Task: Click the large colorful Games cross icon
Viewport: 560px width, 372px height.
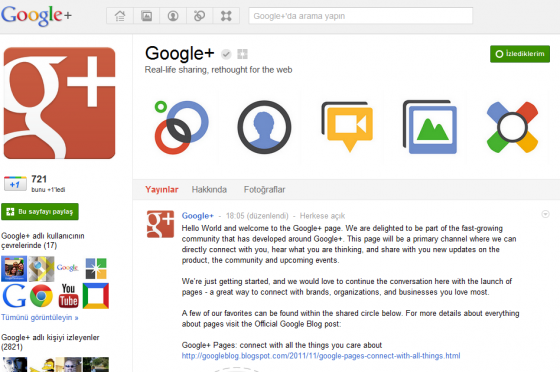Action: (x=512, y=127)
